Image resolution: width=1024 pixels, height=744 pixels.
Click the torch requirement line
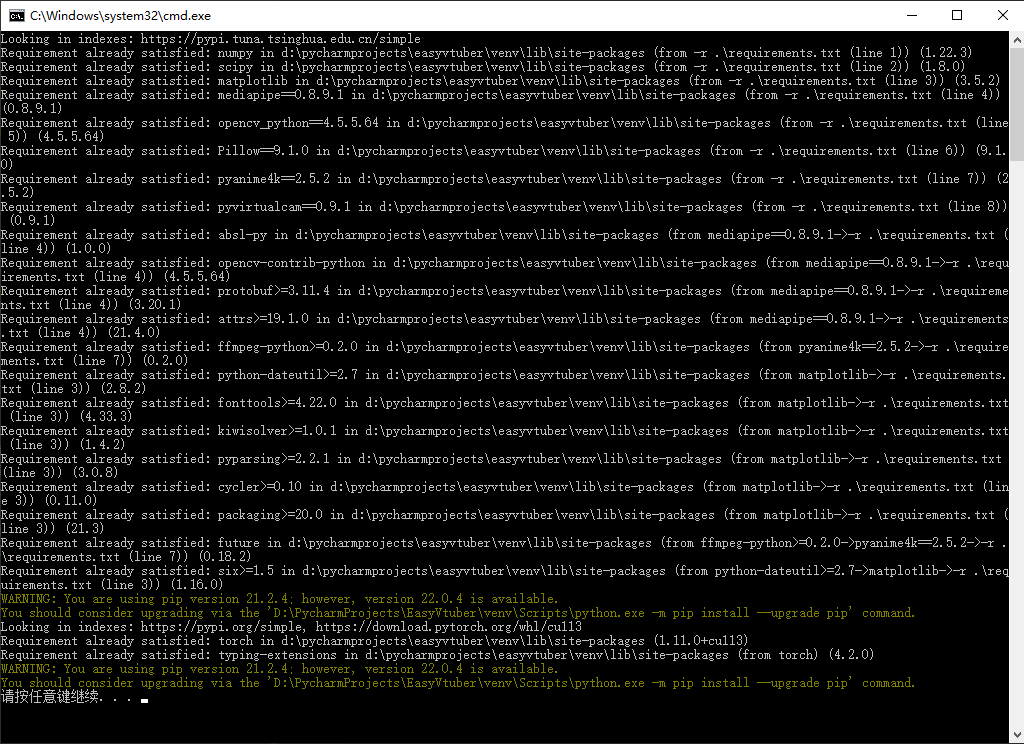coord(374,641)
